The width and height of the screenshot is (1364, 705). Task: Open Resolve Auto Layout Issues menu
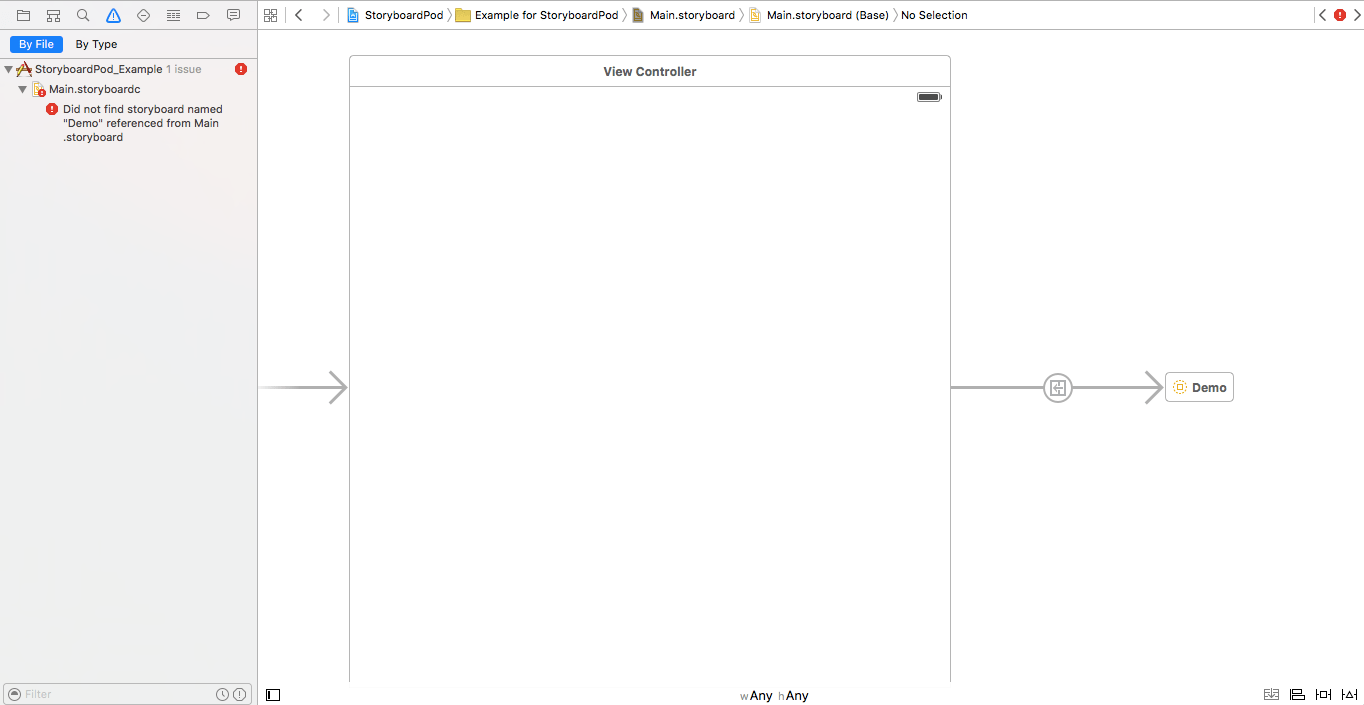click(x=1349, y=695)
